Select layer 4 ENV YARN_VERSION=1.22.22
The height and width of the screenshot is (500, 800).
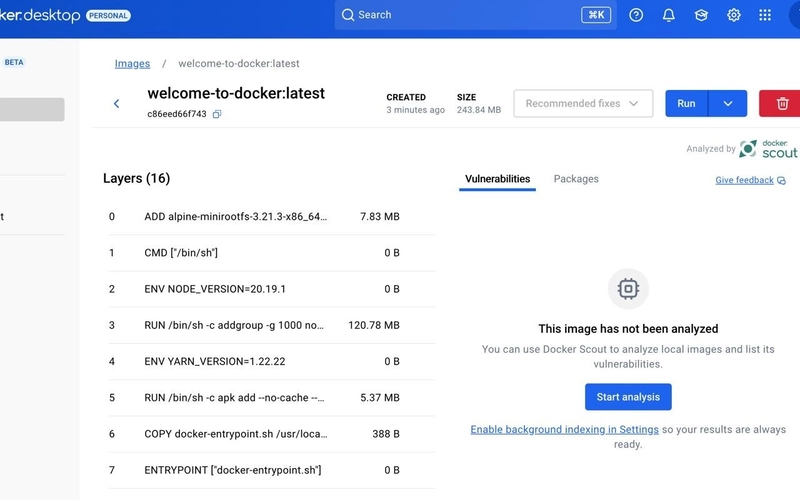[271, 362]
